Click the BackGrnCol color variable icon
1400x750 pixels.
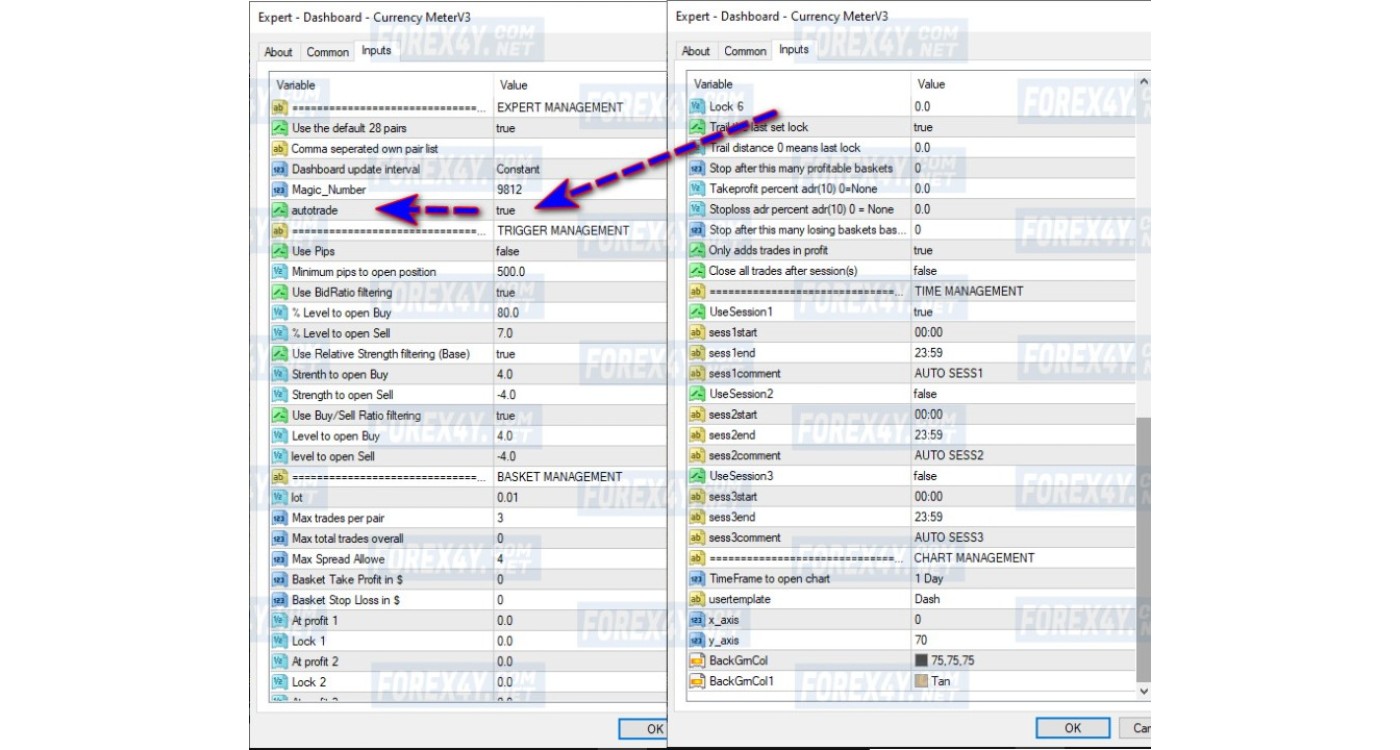(x=697, y=661)
